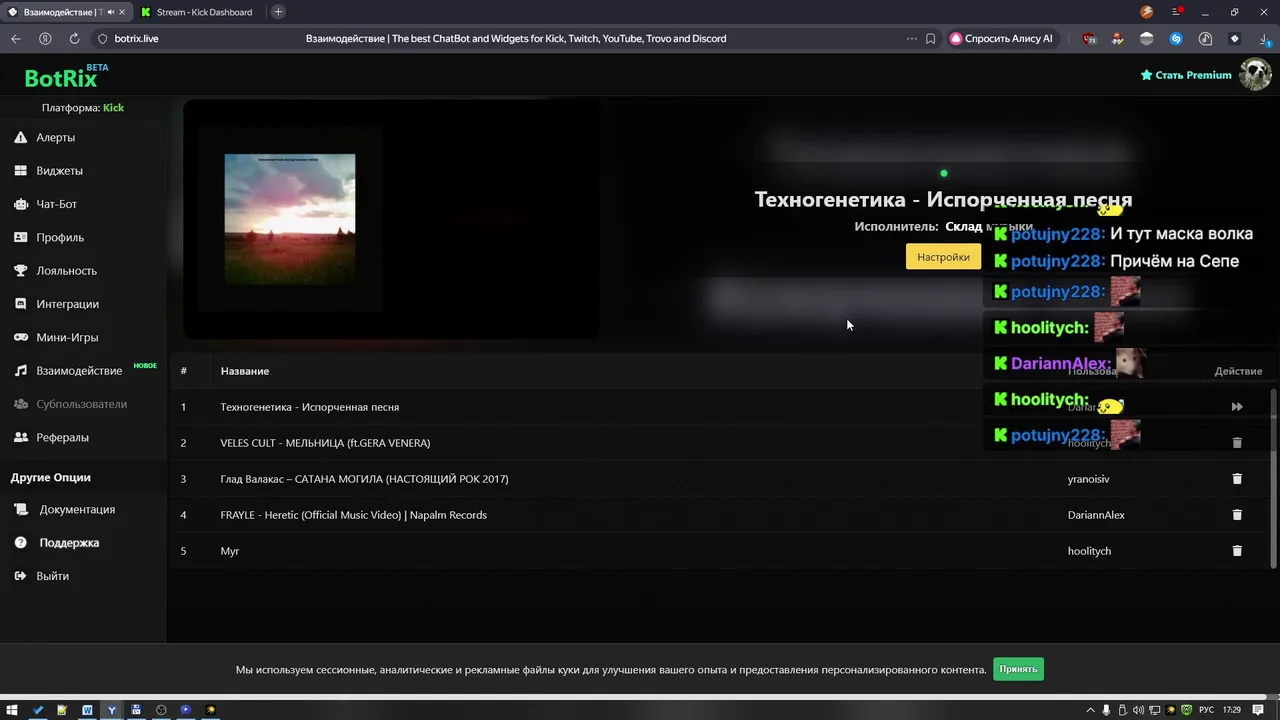Open the Windows Start menu
The width and height of the screenshot is (1280, 720).
point(12,710)
